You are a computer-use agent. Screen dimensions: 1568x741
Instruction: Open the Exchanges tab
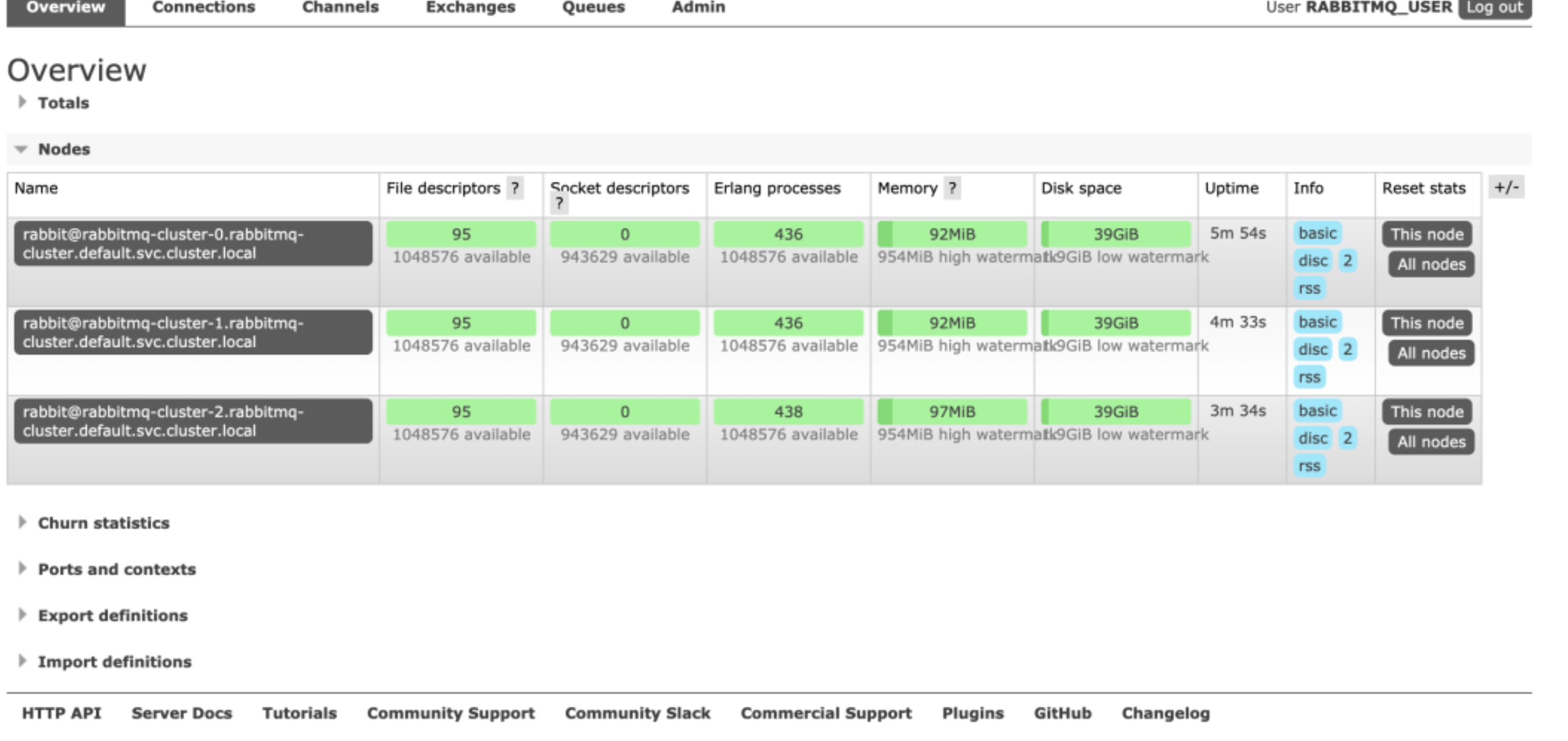pyautogui.click(x=470, y=8)
